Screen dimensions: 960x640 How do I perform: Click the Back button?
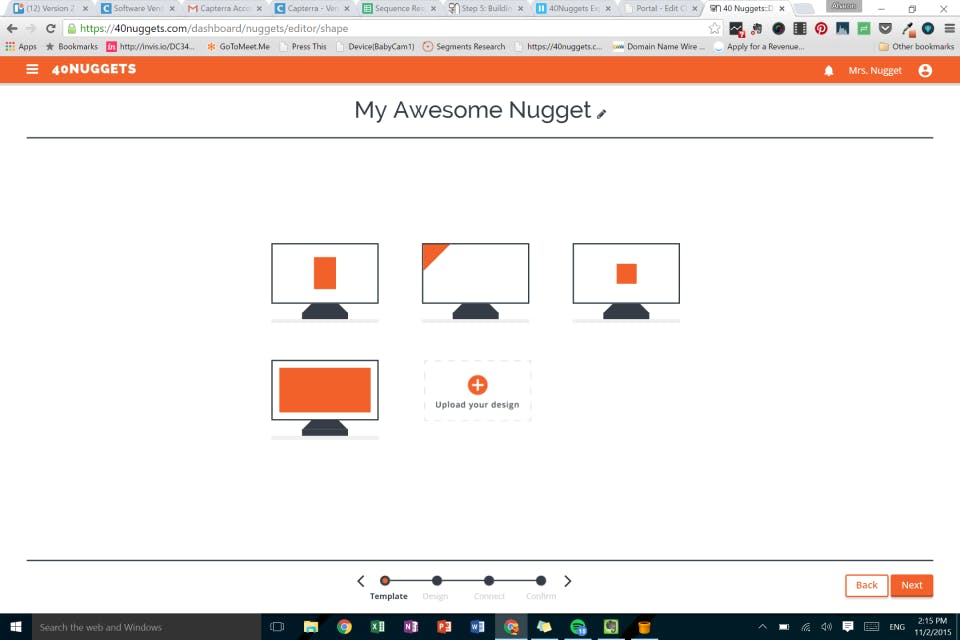tap(866, 585)
